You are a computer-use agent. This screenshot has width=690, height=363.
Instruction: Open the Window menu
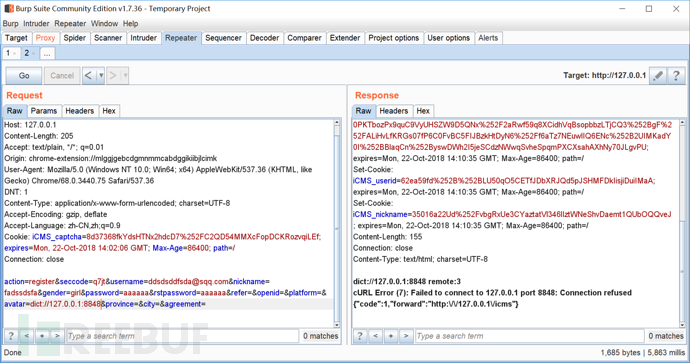104,24
